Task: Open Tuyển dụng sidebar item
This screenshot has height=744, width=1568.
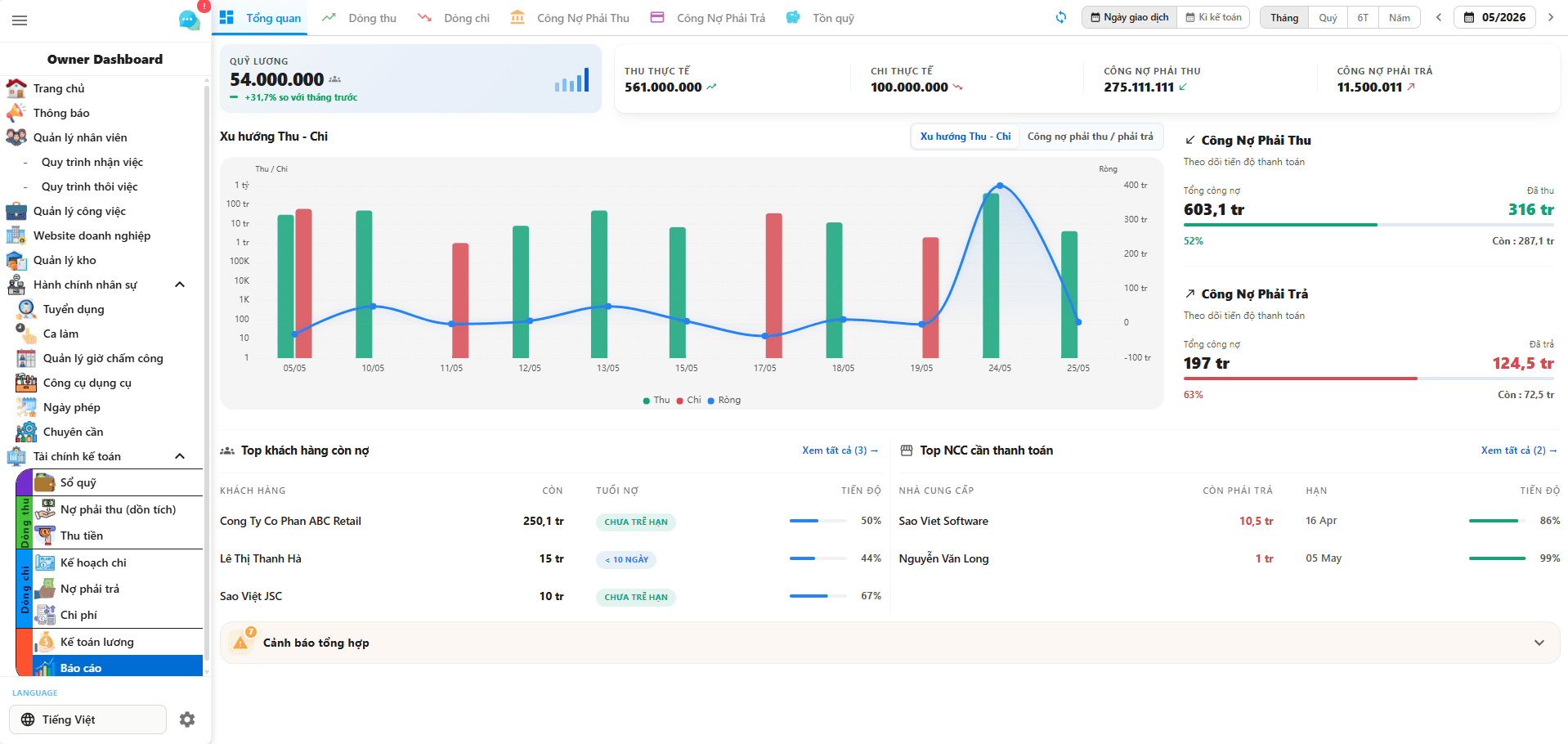Action: [x=74, y=309]
